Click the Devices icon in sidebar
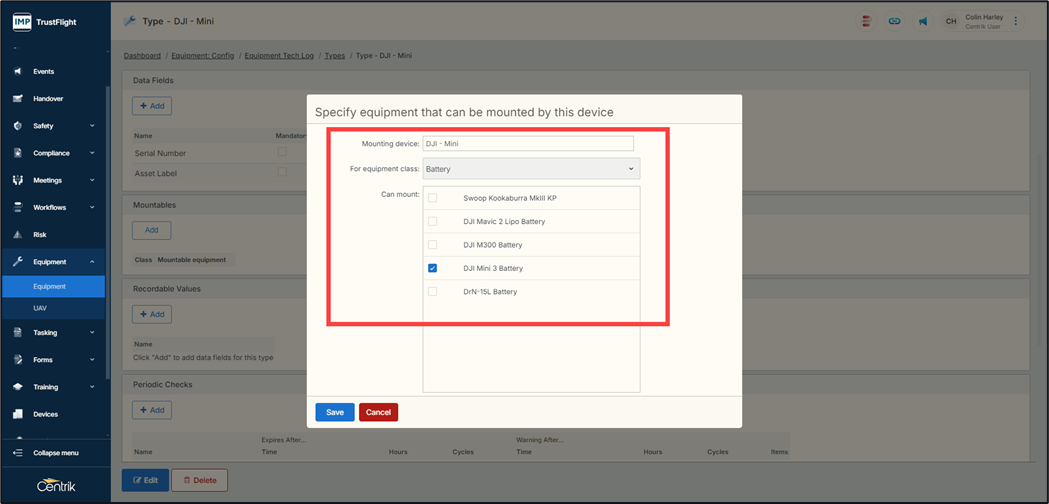 [x=17, y=414]
